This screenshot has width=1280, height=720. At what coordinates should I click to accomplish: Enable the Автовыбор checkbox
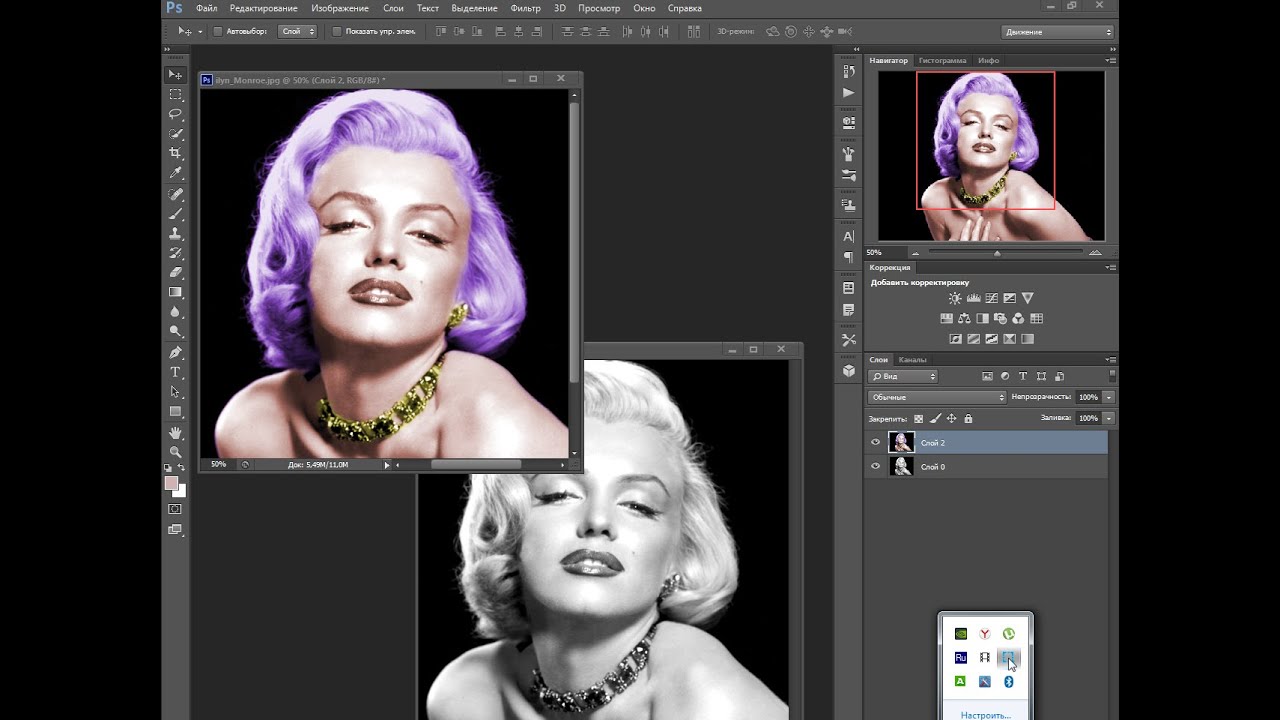tap(218, 31)
